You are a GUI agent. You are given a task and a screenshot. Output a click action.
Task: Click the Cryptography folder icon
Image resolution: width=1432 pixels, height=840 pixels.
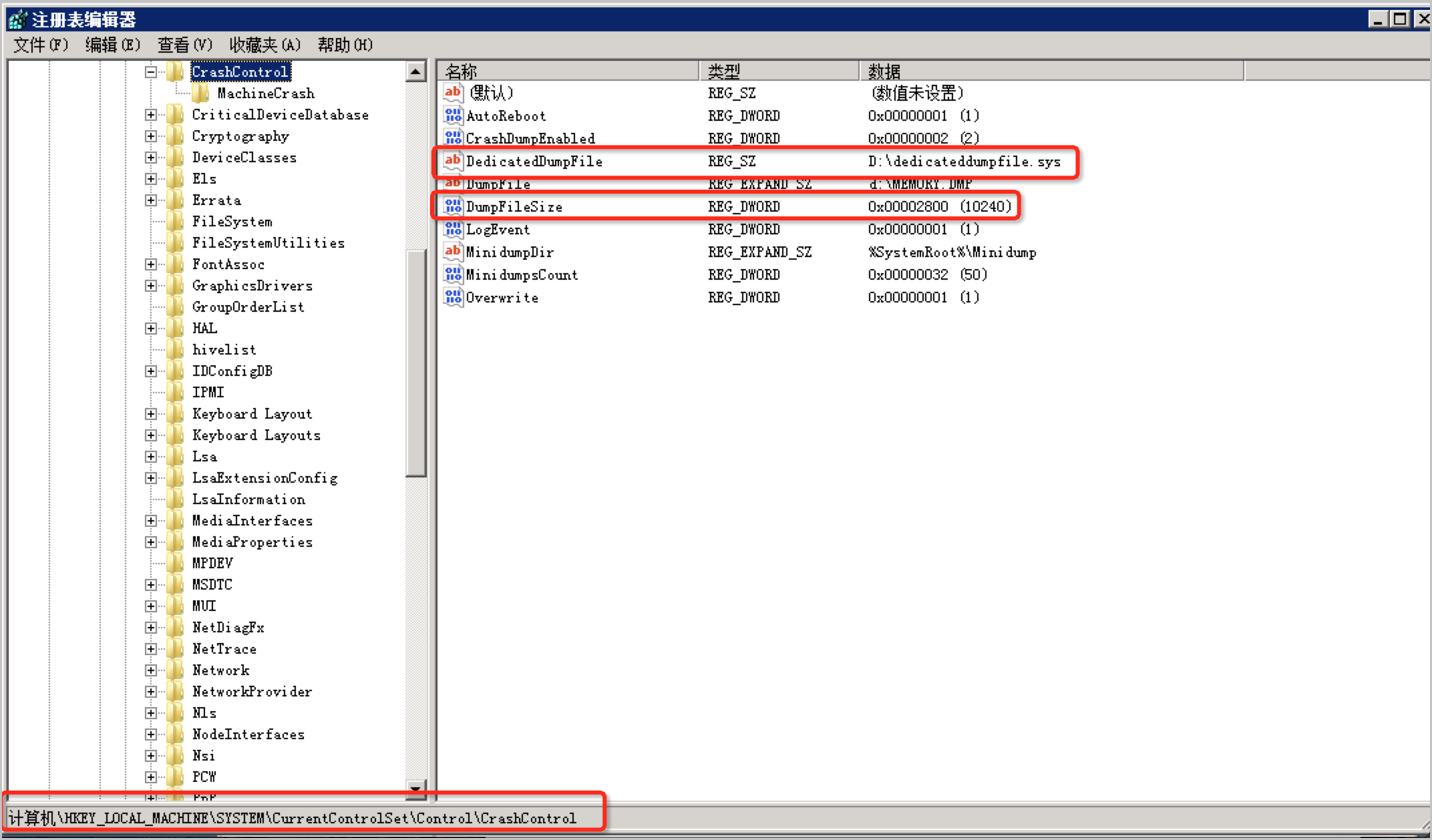point(176,136)
